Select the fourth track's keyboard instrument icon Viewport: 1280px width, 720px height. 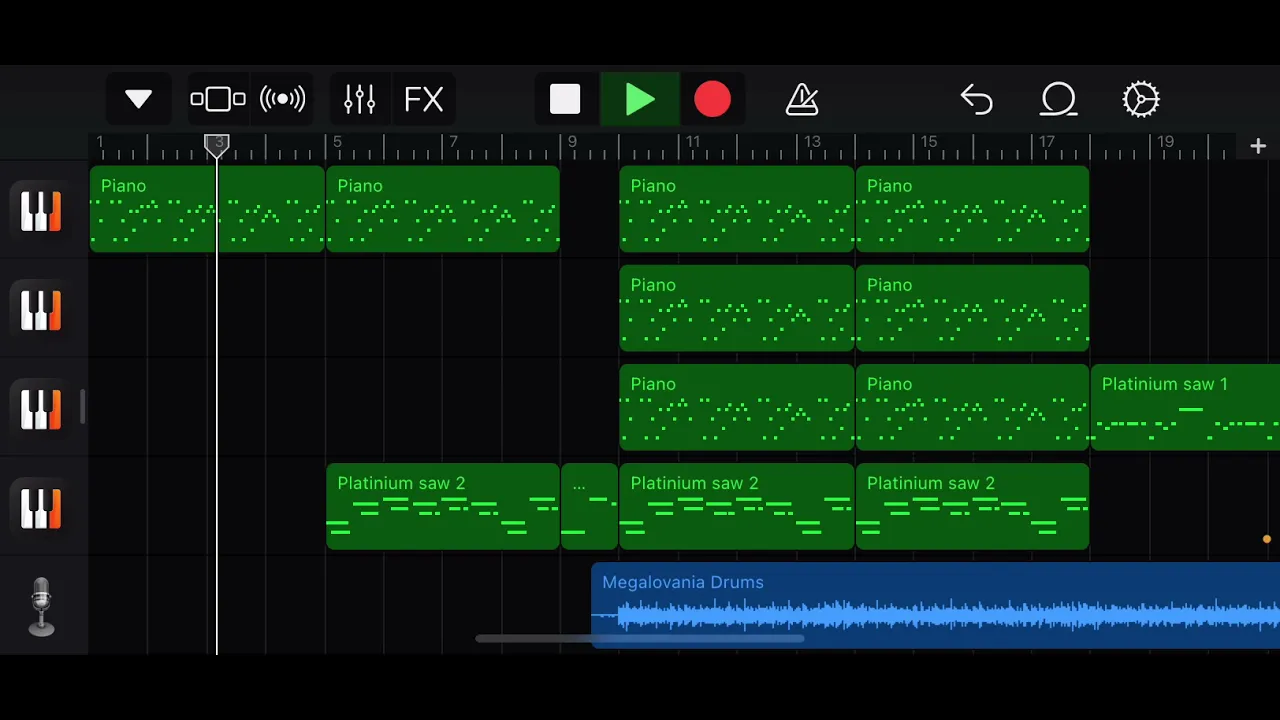[41, 508]
